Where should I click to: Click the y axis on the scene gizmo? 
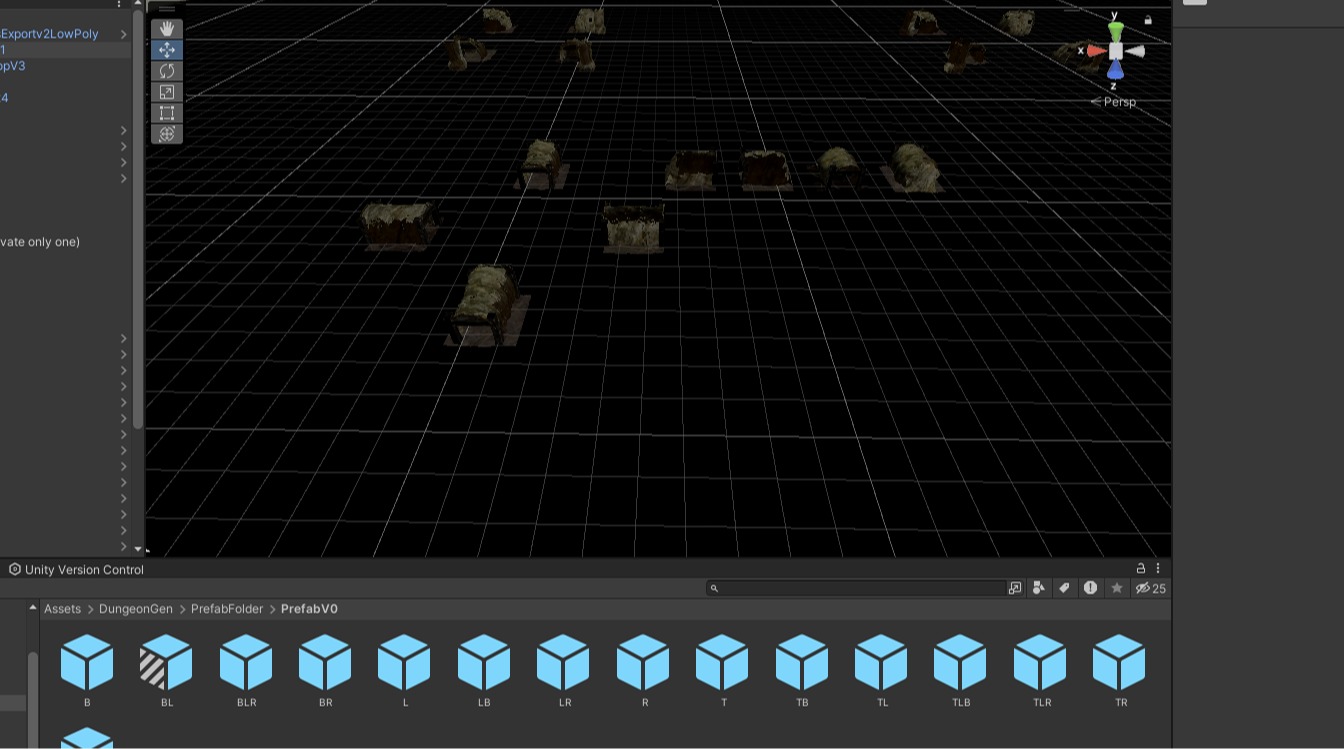tap(1115, 13)
